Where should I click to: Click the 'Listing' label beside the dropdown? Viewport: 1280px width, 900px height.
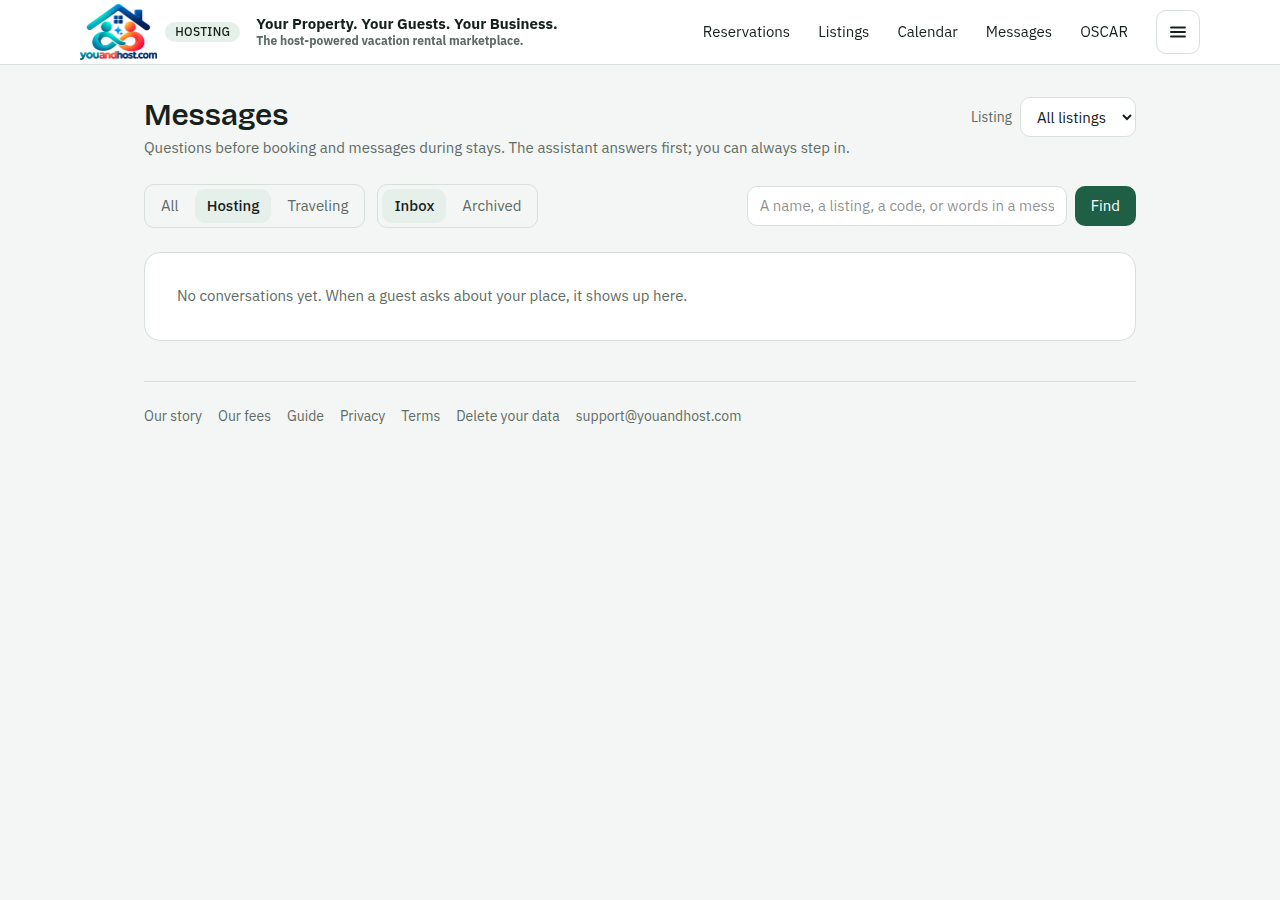click(x=991, y=117)
